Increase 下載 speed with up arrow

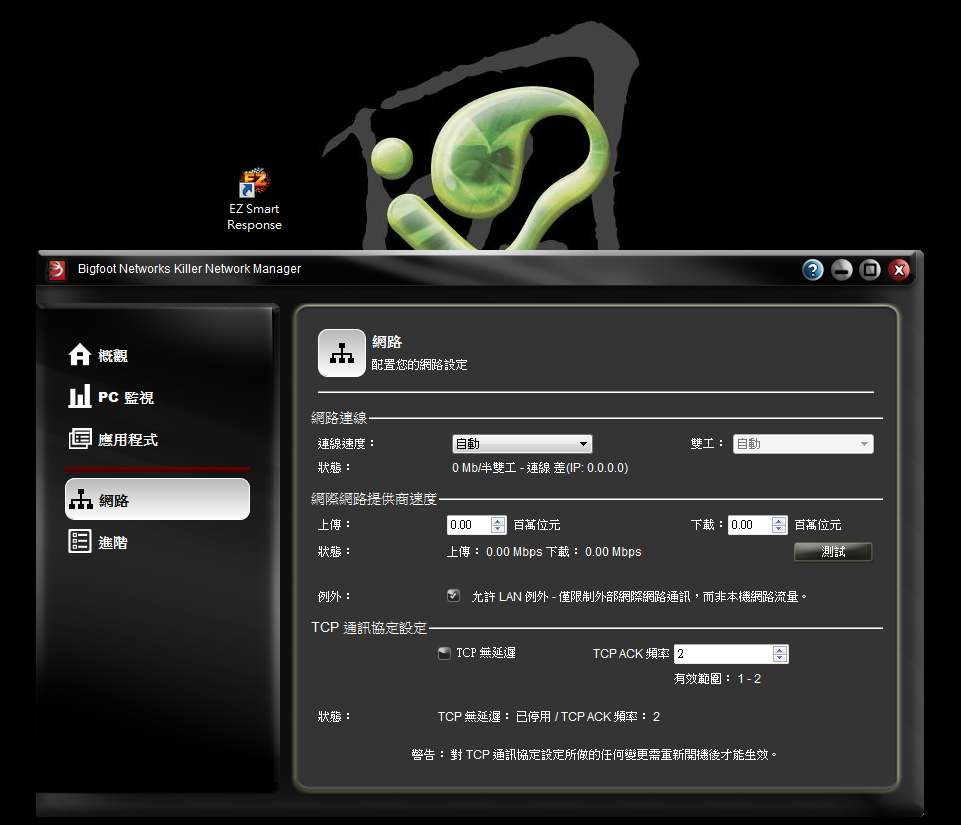(x=779, y=520)
